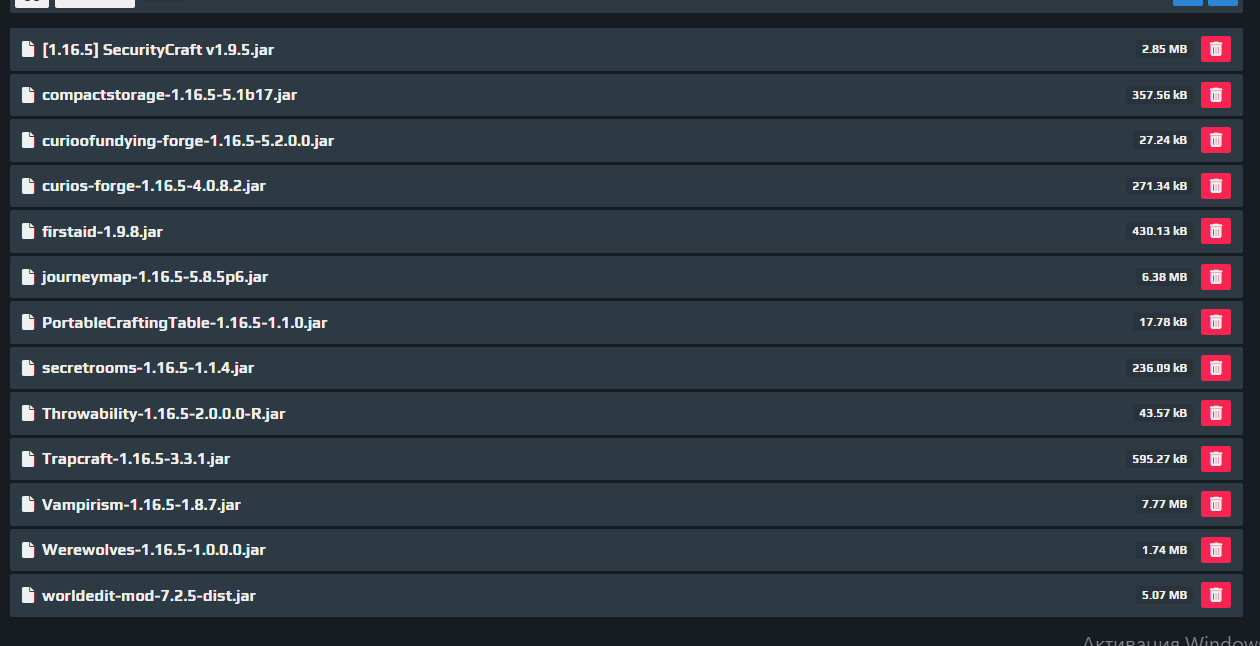Delete the SecurityCraft v1.9.5.jar file

(x=1215, y=49)
